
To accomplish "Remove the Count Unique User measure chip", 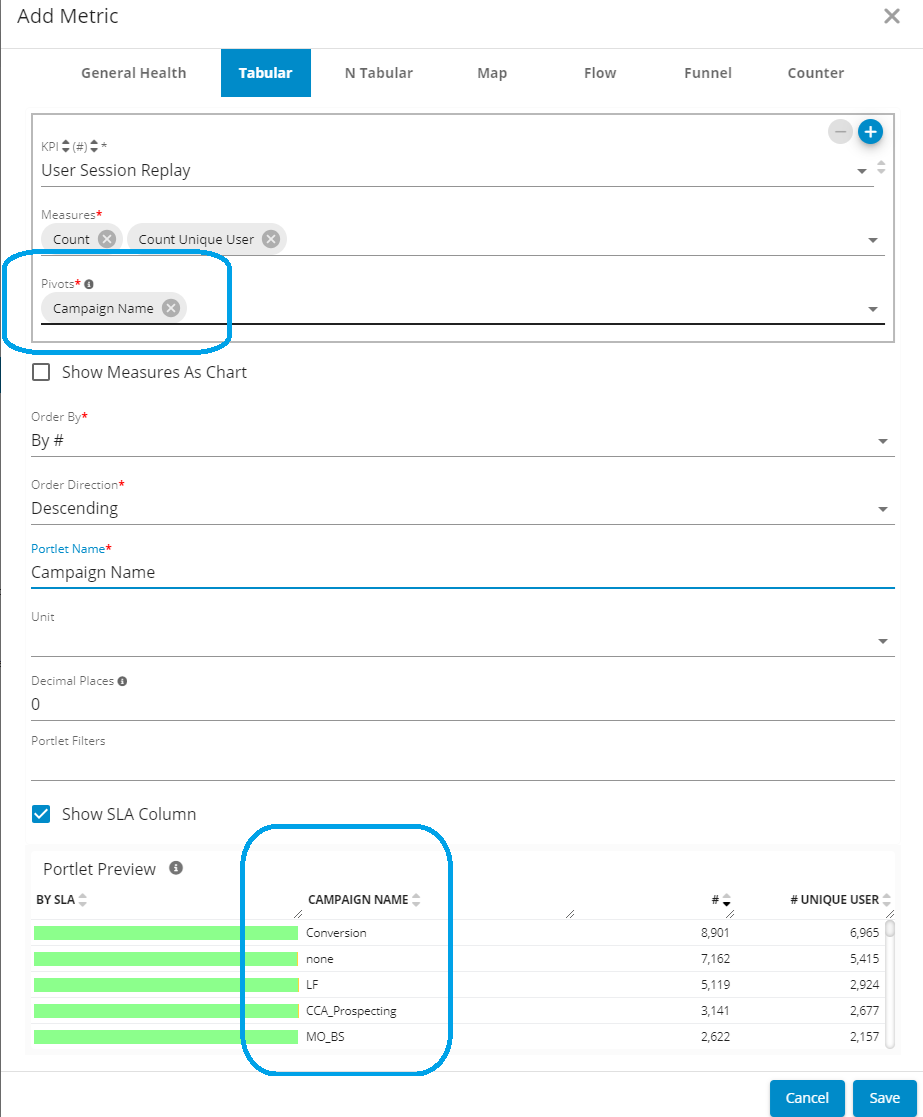I will (270, 239).
